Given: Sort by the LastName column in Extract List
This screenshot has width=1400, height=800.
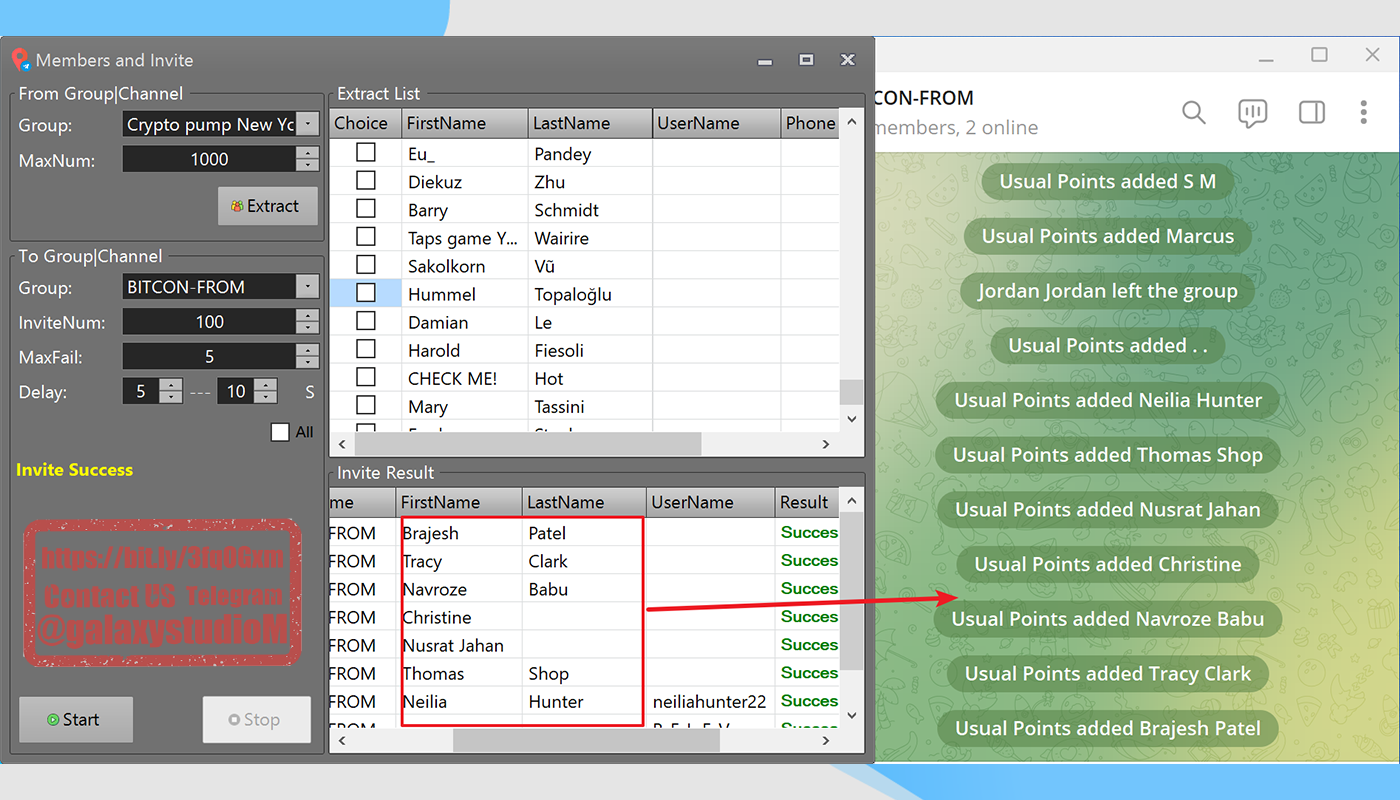Looking at the screenshot, I should pyautogui.click(x=590, y=123).
